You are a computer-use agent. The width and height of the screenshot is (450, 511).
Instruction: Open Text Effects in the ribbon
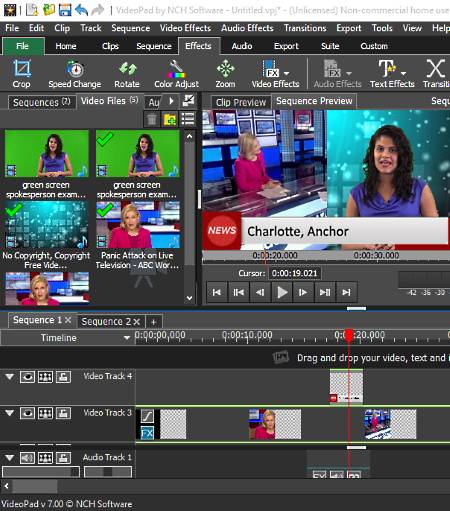392,73
